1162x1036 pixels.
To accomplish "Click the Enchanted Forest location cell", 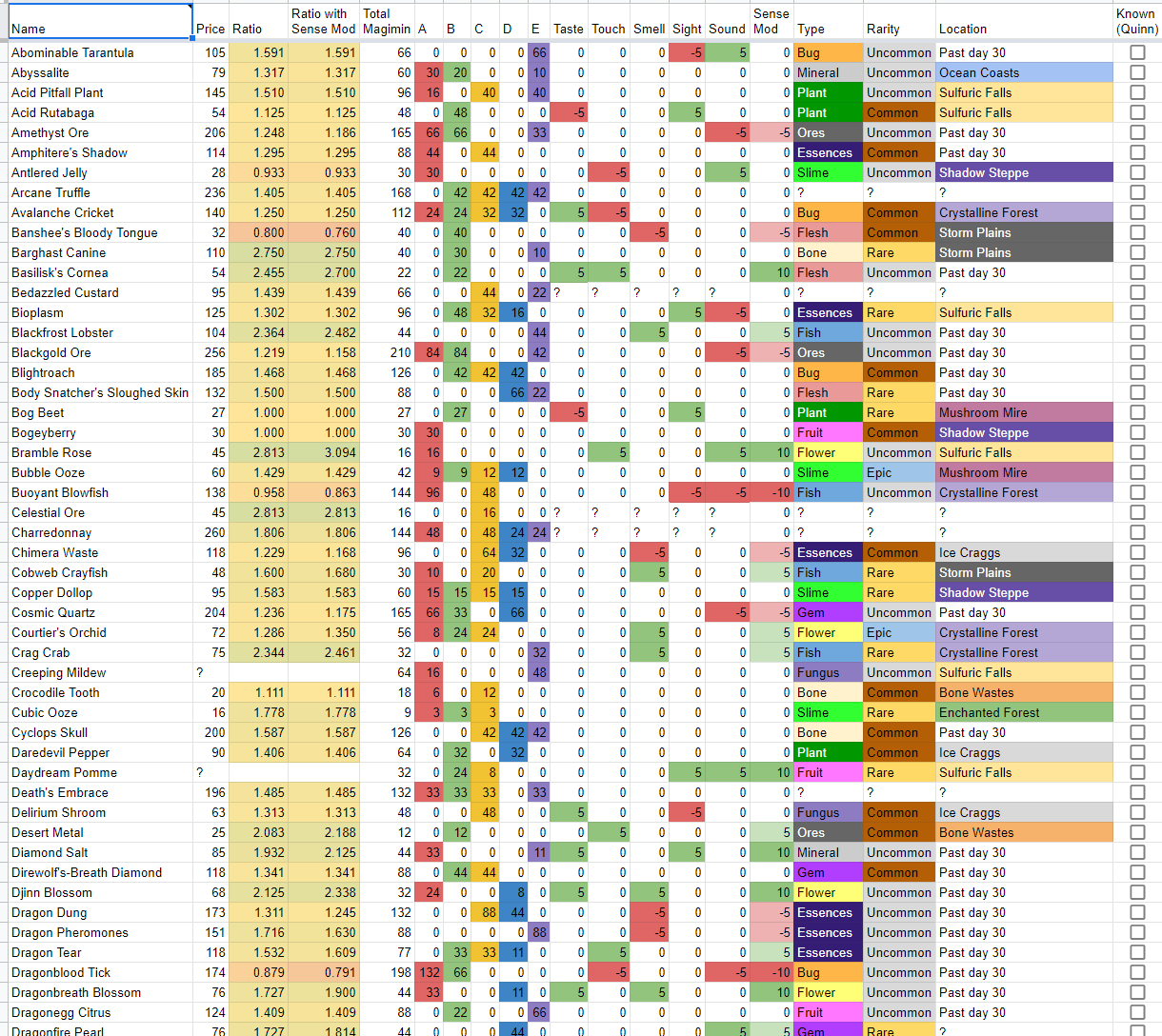I will 1024,712.
